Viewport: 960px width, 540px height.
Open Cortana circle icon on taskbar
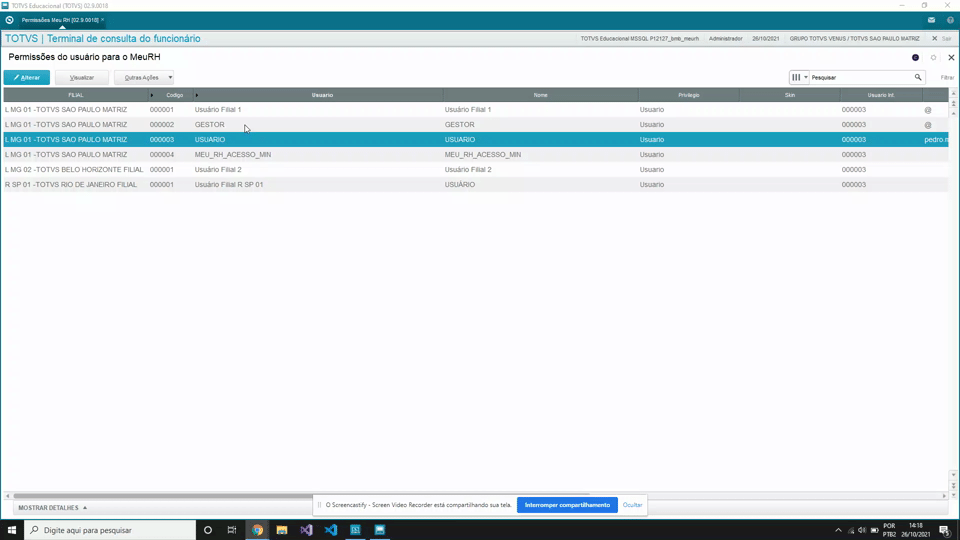click(x=208, y=530)
